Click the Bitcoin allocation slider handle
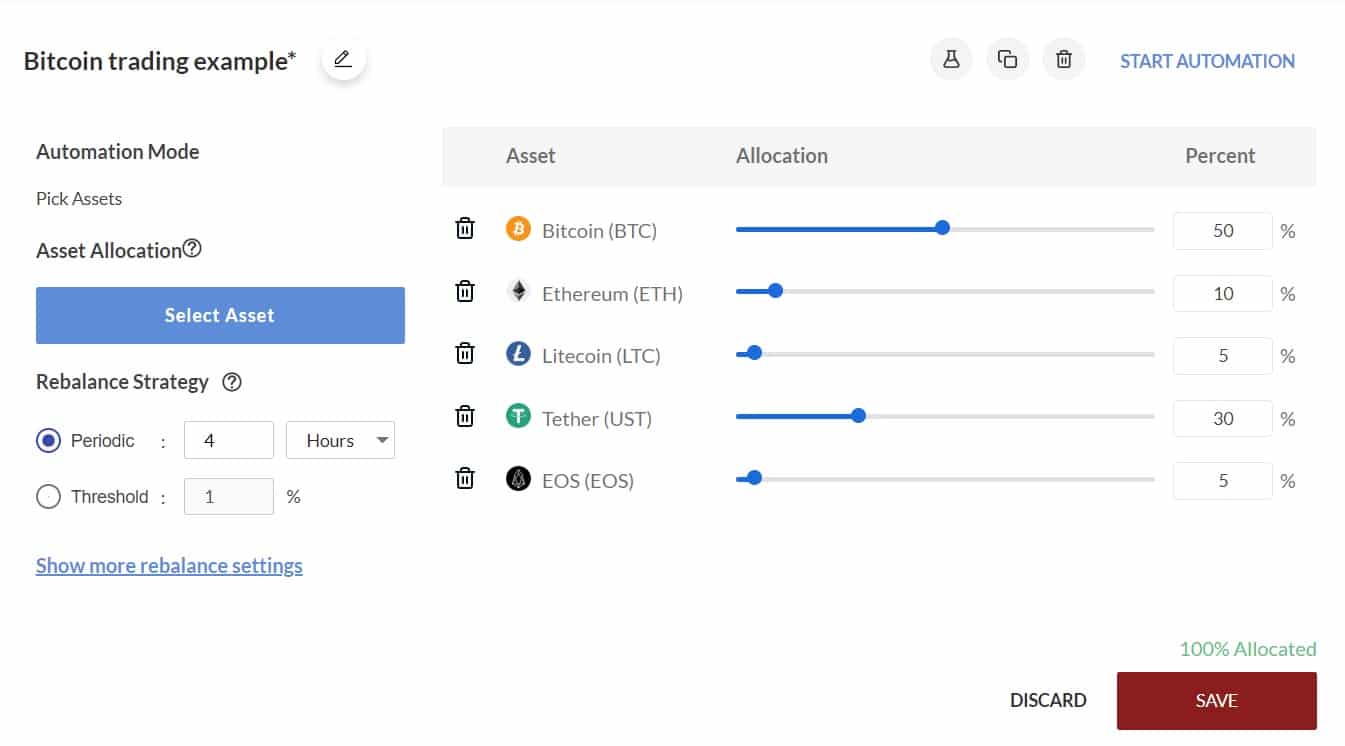The image size is (1345, 746). (942, 228)
